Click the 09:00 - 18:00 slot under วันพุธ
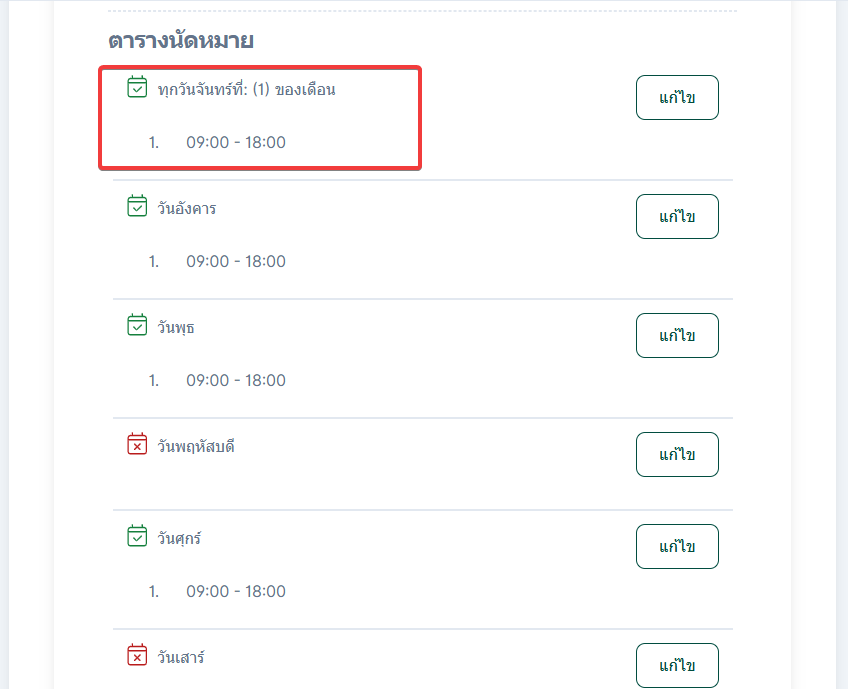 pos(235,380)
